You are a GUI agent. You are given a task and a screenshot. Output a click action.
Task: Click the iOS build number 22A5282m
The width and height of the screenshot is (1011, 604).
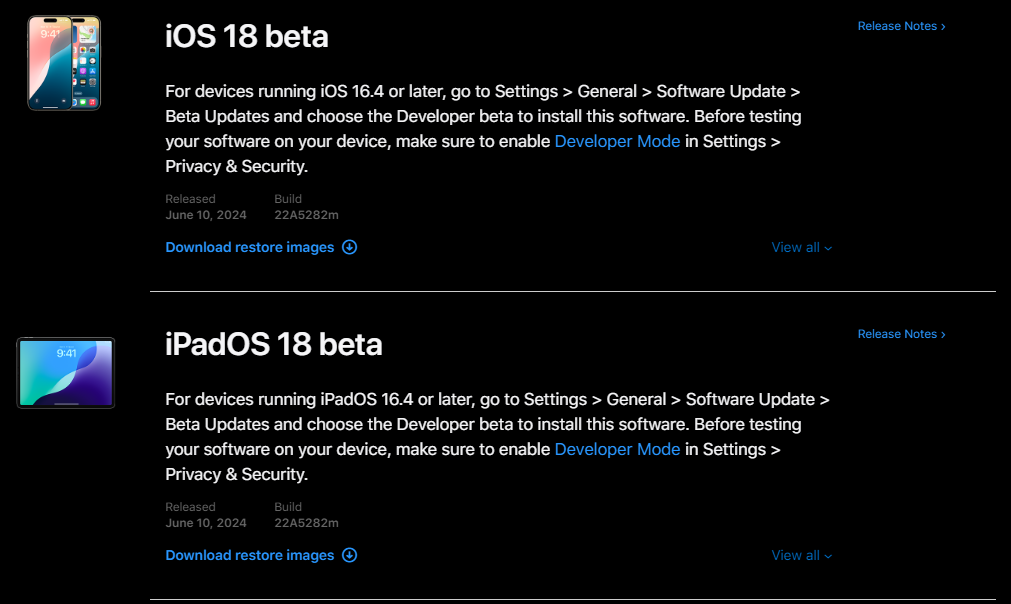coord(306,215)
